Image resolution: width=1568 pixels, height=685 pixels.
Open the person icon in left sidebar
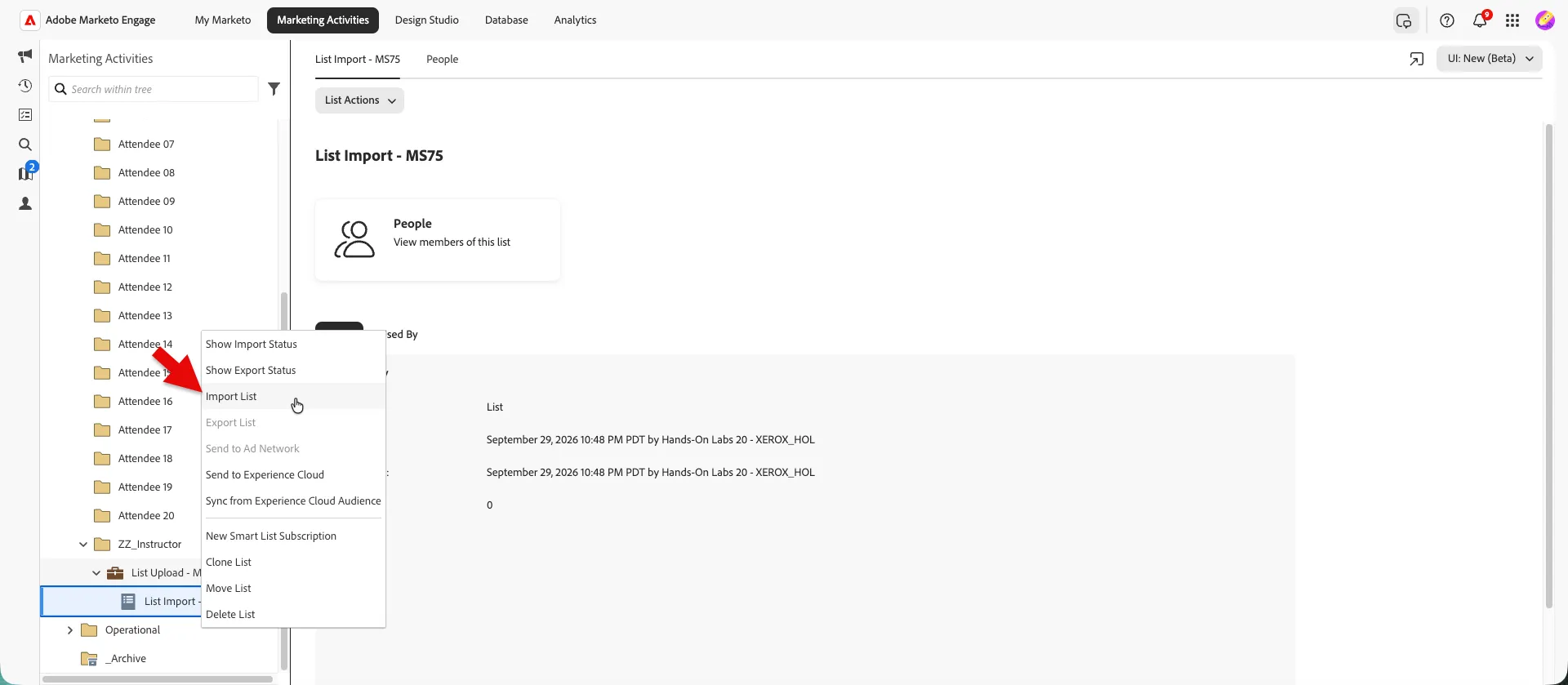(x=25, y=203)
